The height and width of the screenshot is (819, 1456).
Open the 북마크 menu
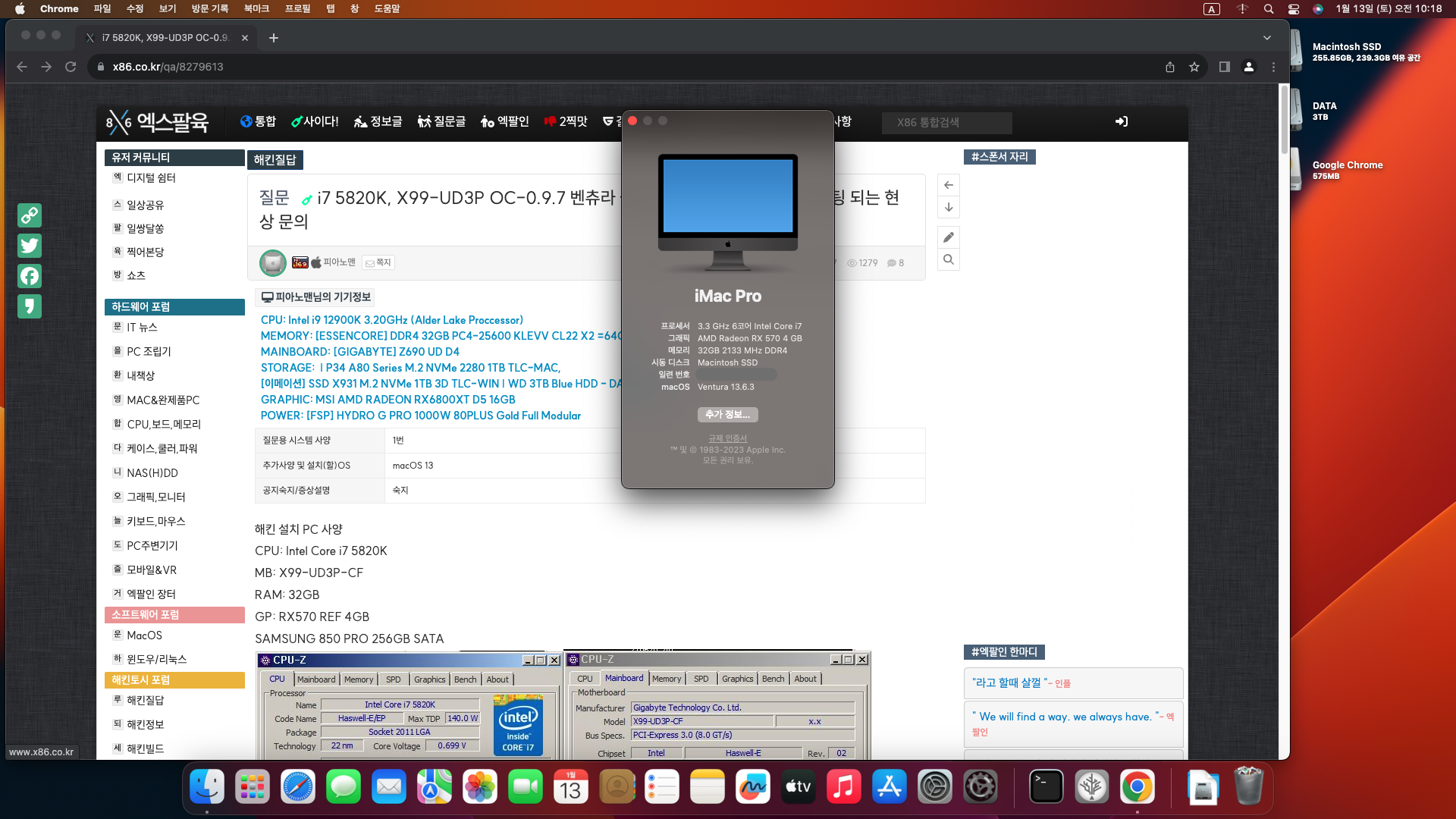256,9
